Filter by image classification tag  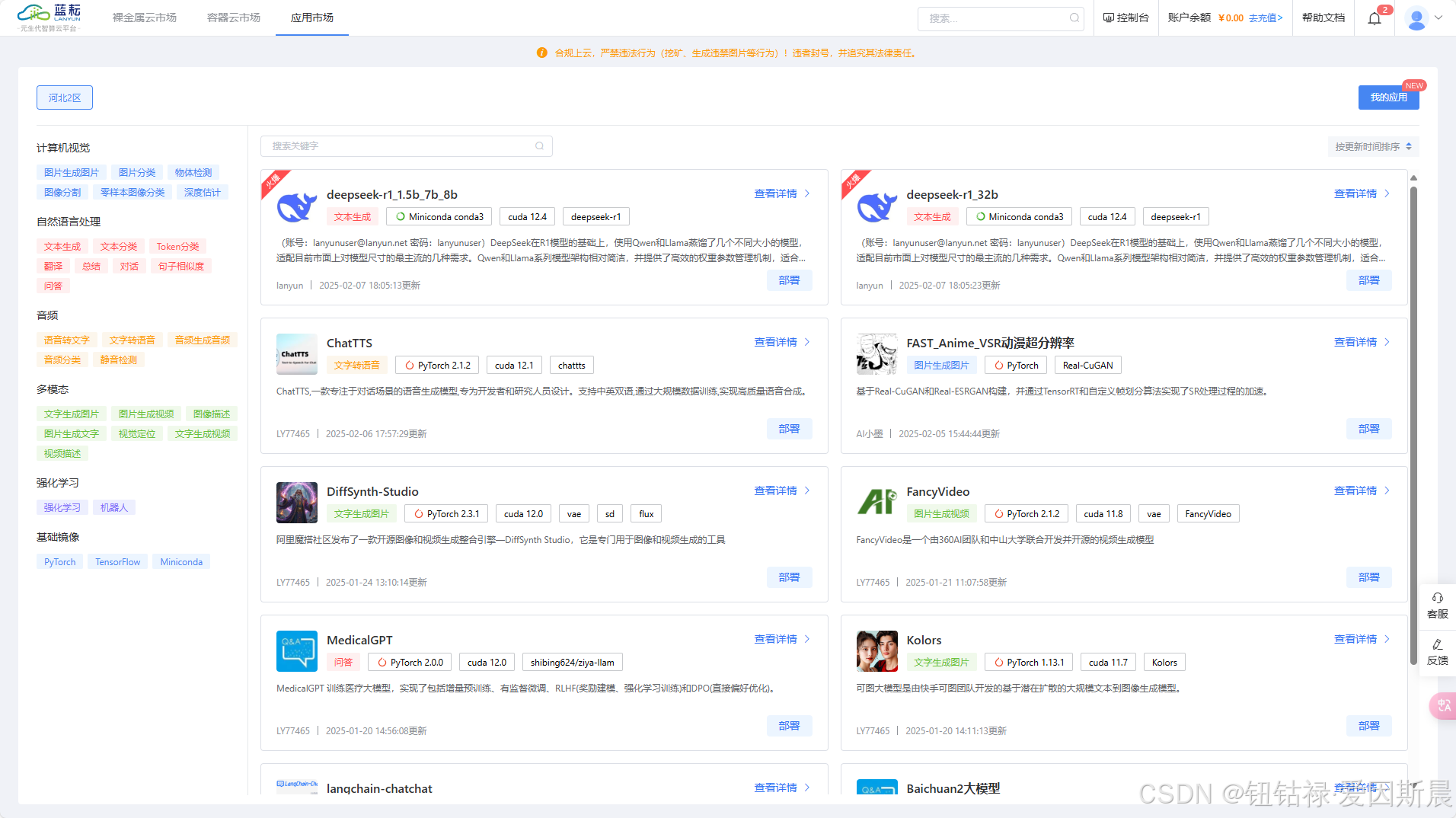point(137,173)
